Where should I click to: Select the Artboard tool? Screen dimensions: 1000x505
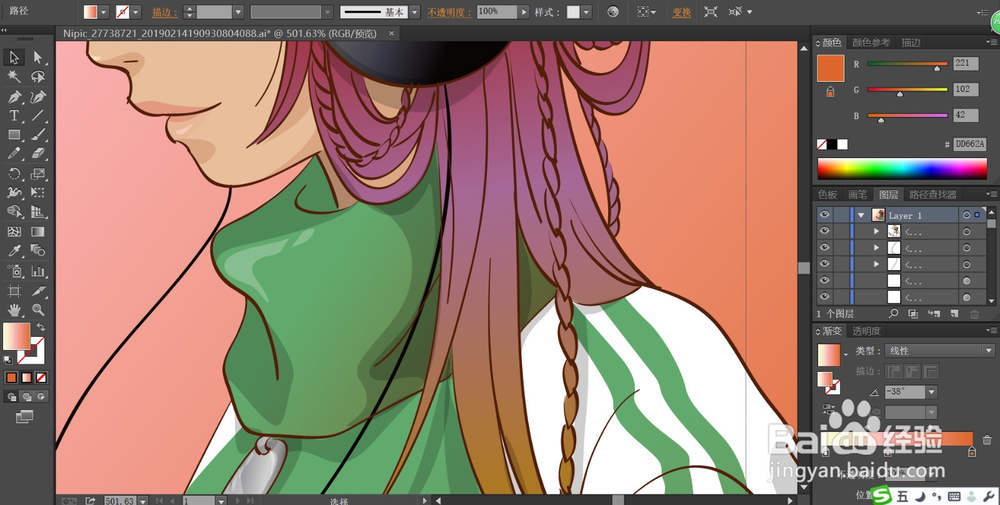pos(14,291)
